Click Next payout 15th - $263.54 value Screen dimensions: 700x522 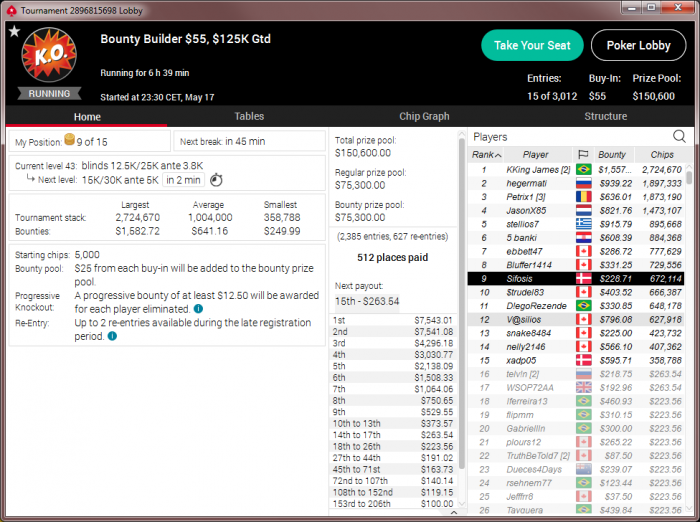[x=367, y=301]
